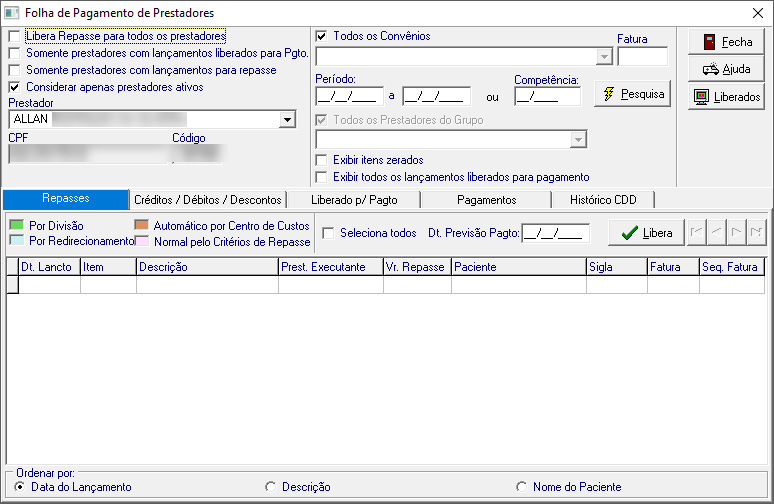
Task: Click the CPF field
Action: click(x=88, y=154)
